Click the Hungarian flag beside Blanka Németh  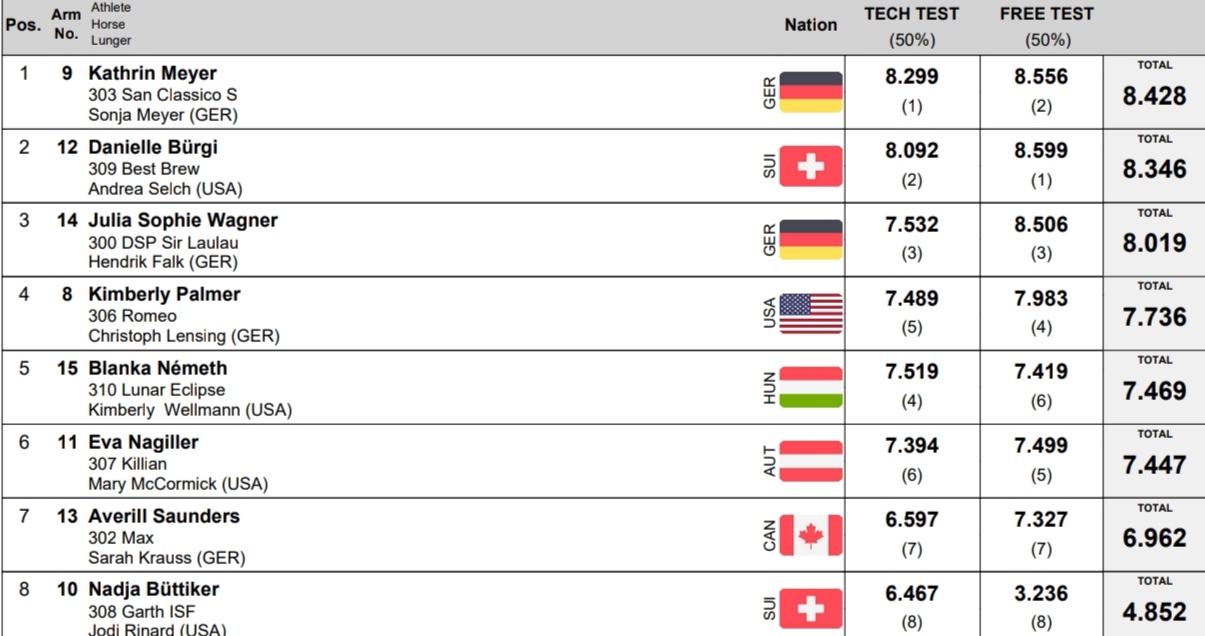811,388
